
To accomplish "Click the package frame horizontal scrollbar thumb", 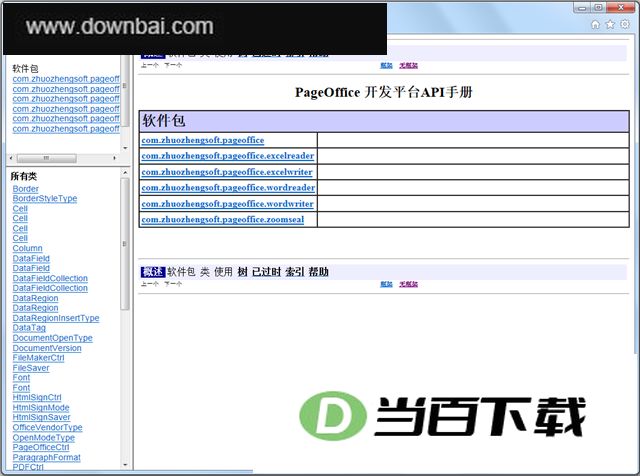I will click(47, 158).
